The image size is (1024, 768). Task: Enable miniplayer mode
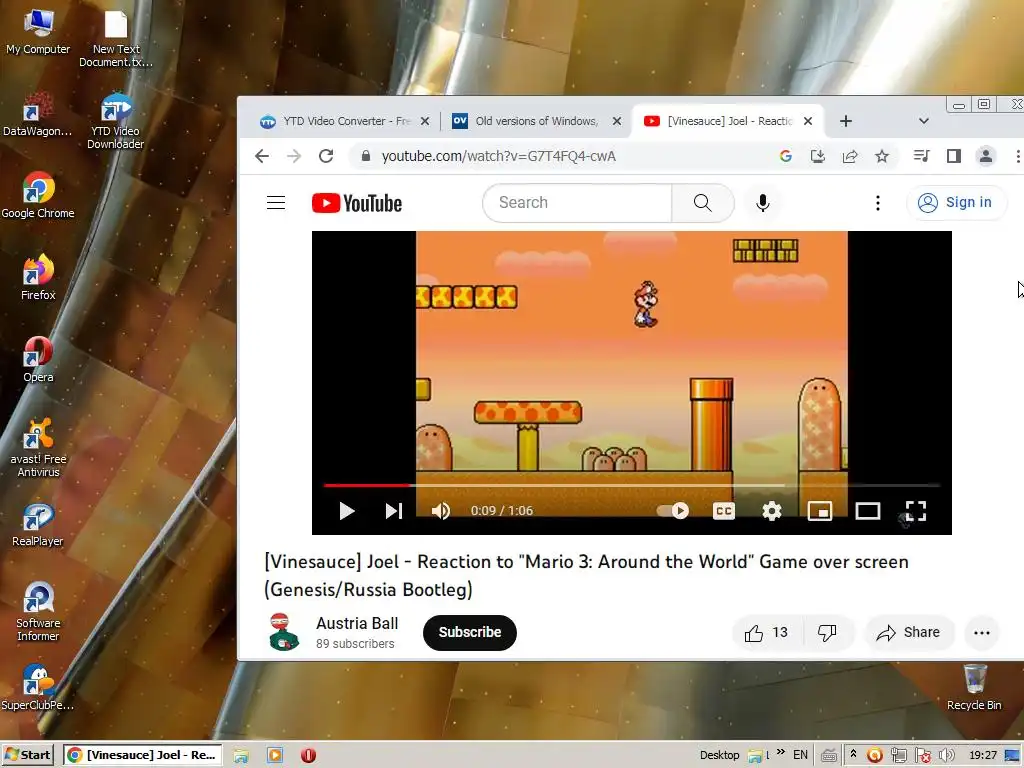820,511
